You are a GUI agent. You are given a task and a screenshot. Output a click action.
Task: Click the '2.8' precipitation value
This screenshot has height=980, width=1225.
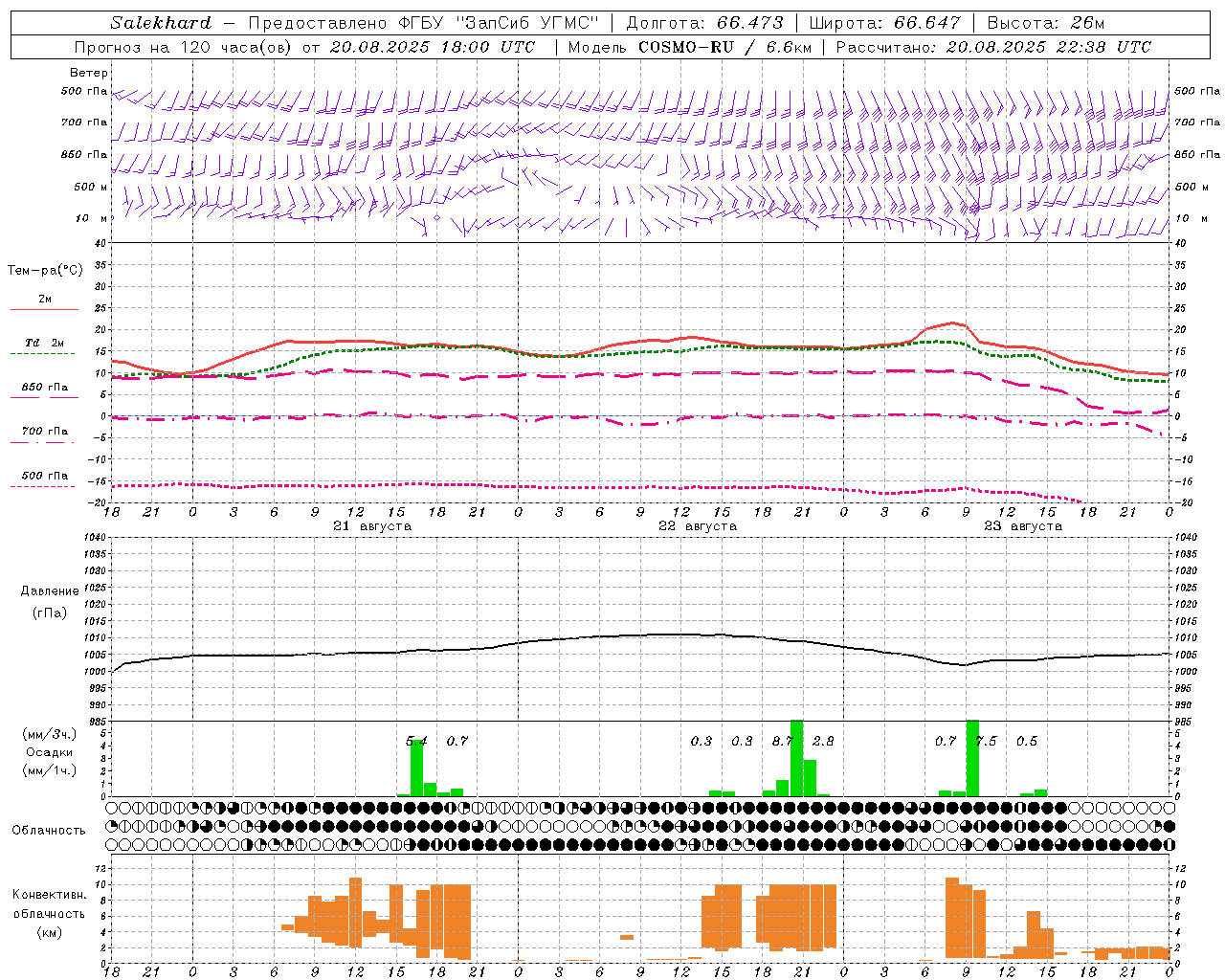(823, 741)
